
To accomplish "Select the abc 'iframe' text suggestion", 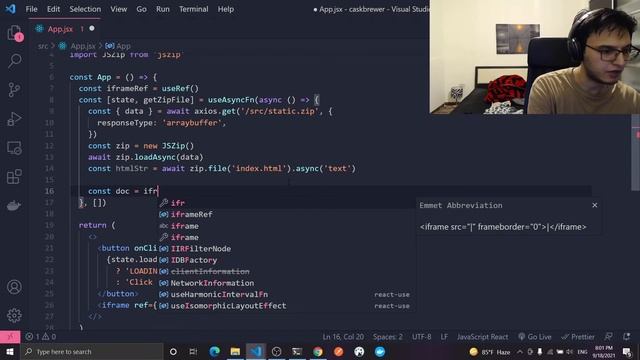I will 287,226.
